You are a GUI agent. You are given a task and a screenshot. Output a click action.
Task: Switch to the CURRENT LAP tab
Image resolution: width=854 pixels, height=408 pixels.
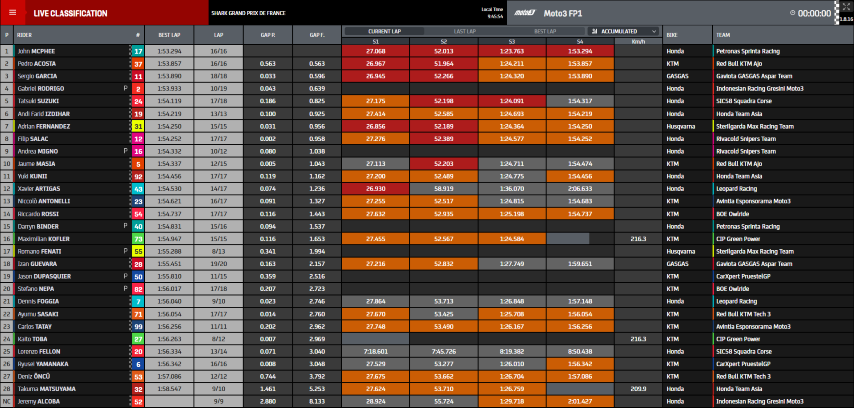click(x=385, y=32)
